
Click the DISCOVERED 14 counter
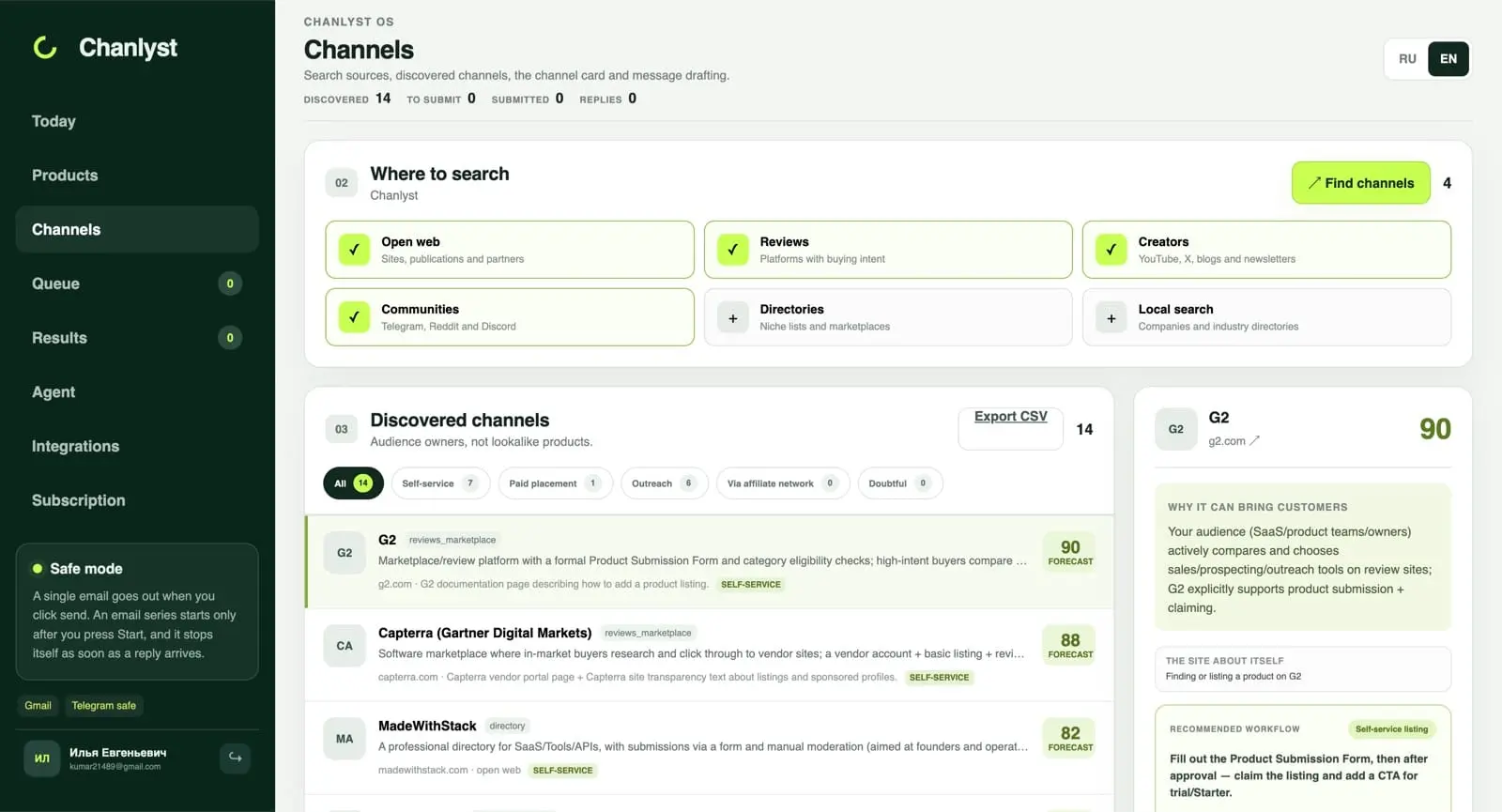pos(347,99)
